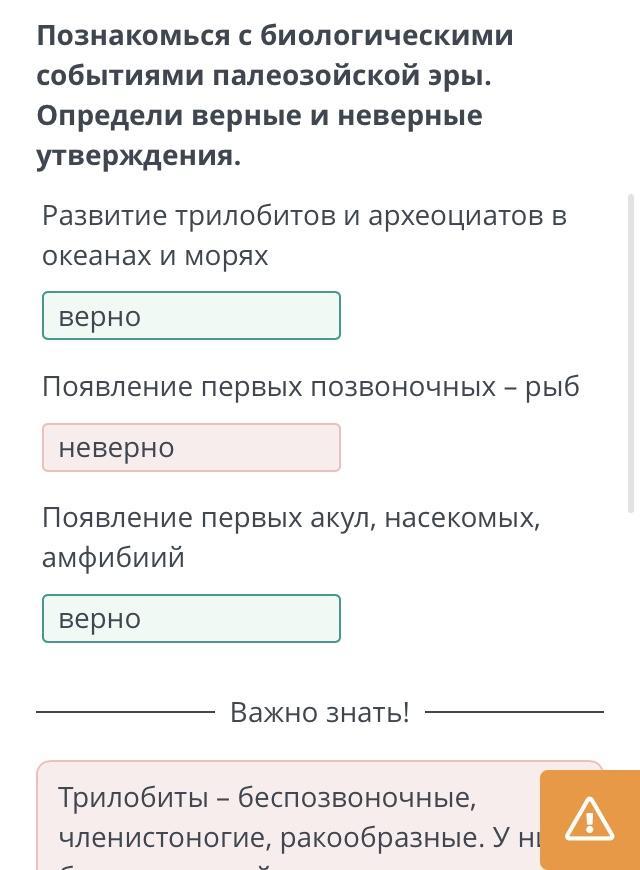Open the answer dropdown under the trilobites statement
This screenshot has height=870, width=640.
(191, 316)
